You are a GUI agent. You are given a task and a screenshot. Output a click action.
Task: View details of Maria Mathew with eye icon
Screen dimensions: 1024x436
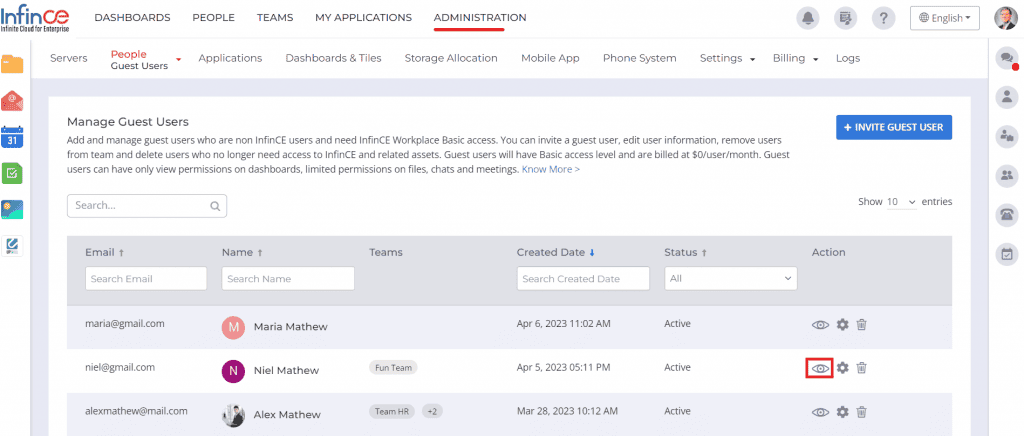(820, 325)
